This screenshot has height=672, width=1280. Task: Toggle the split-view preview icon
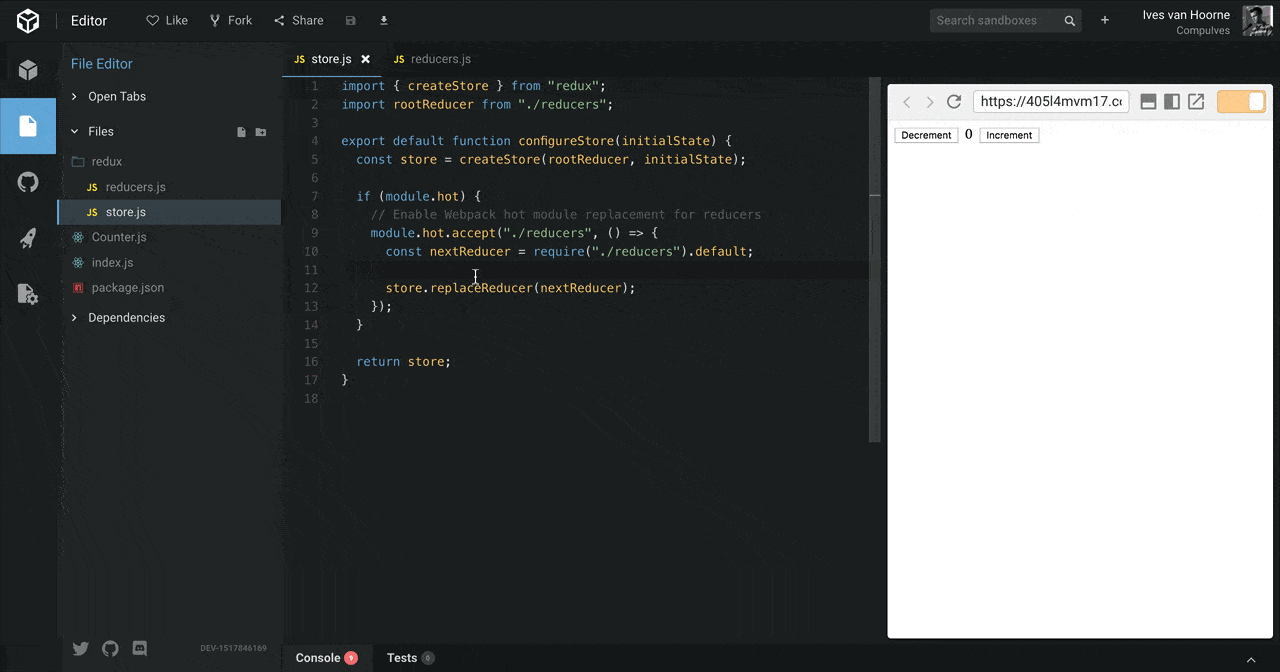point(1171,101)
